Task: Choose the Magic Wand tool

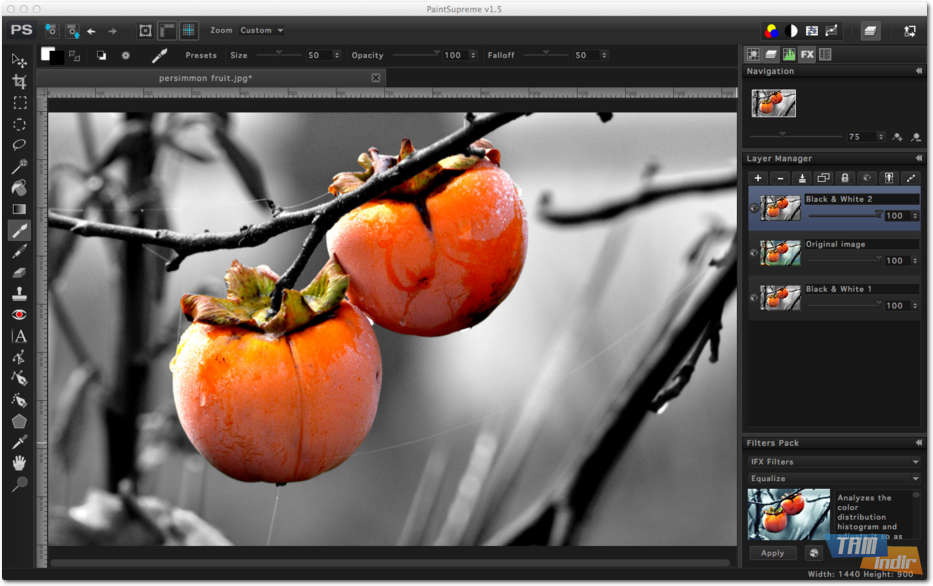Action: tap(19, 166)
